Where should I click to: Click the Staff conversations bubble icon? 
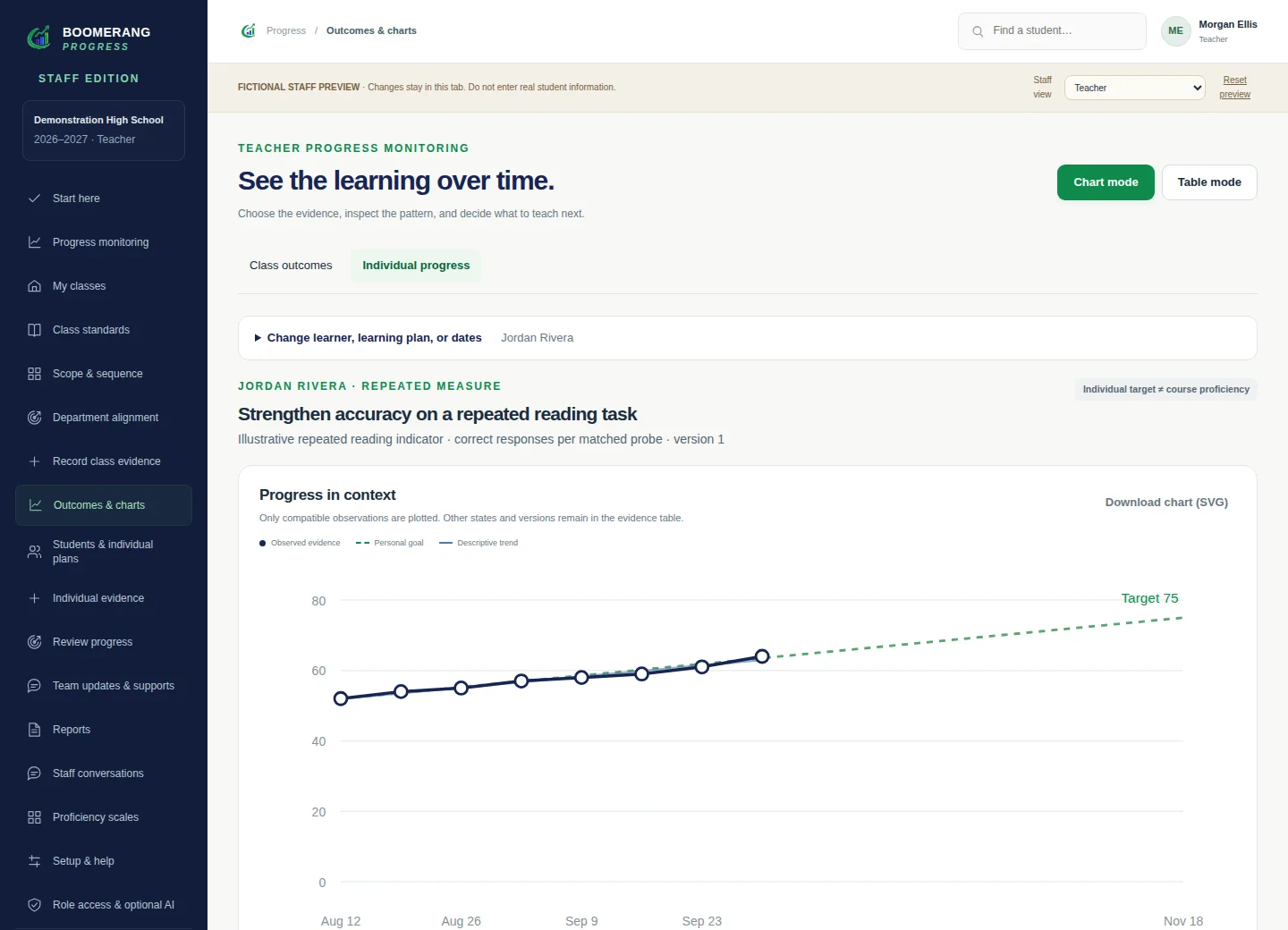click(34, 774)
